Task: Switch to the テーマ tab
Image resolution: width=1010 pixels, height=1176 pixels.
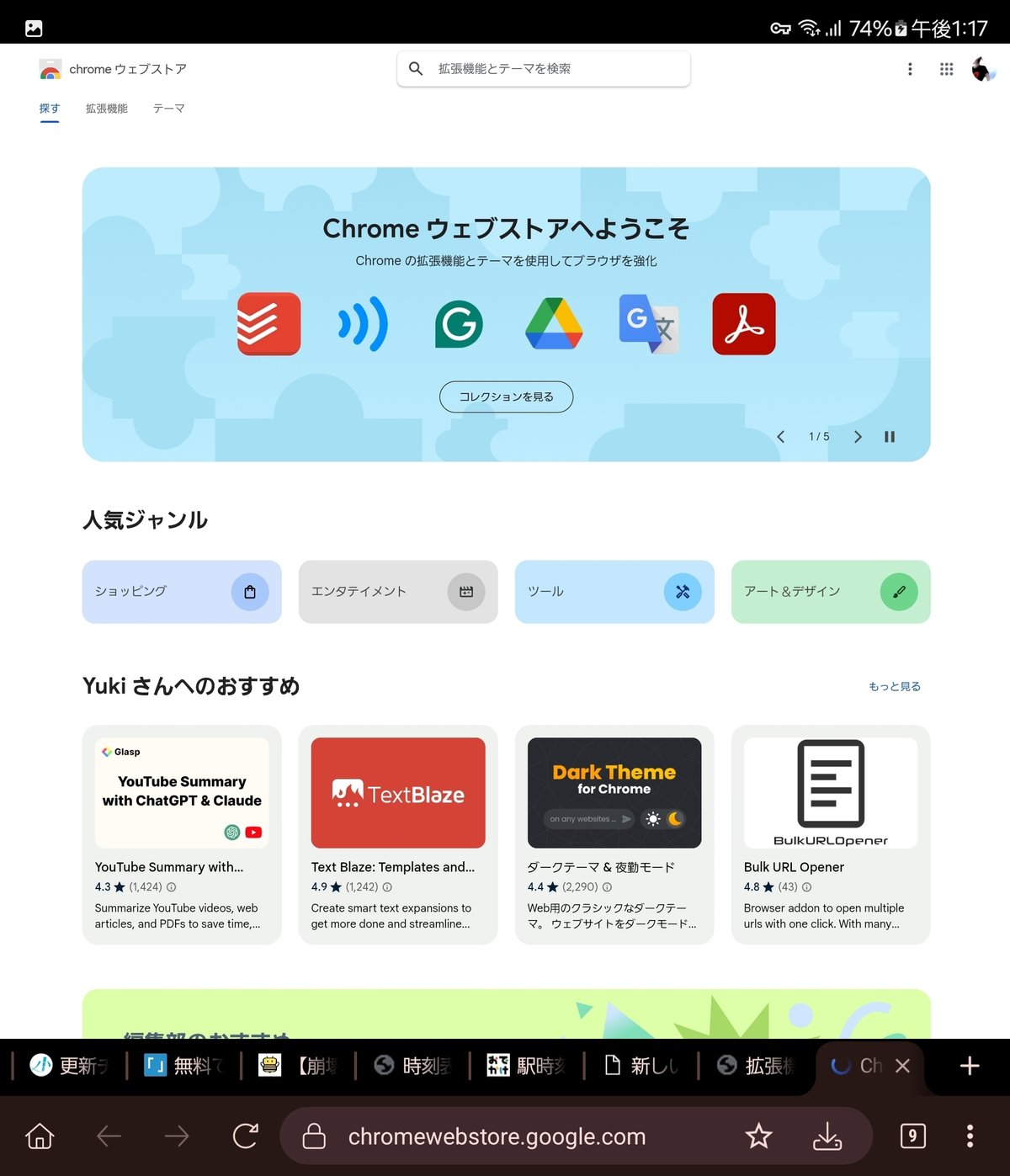Action: coord(168,109)
